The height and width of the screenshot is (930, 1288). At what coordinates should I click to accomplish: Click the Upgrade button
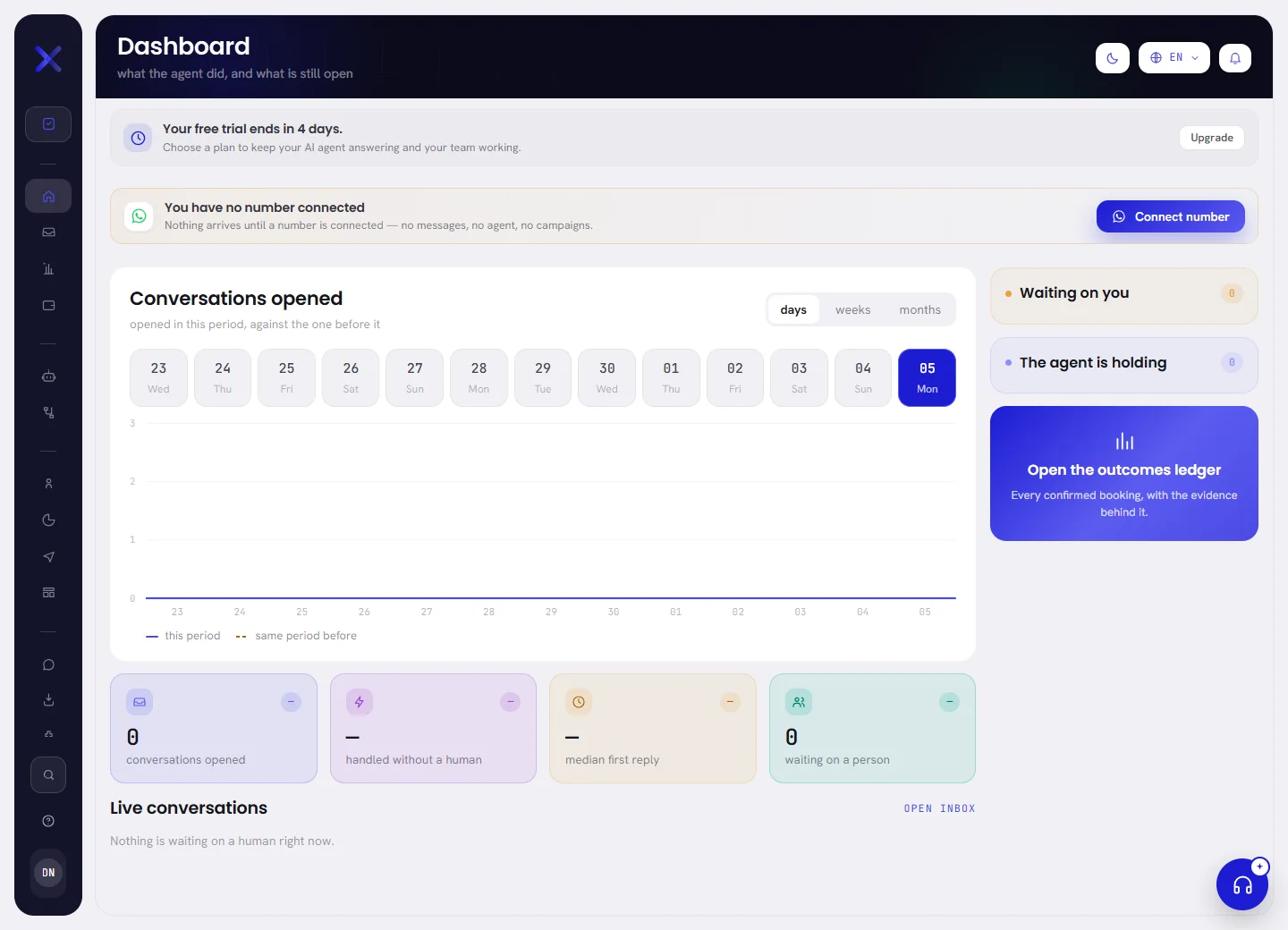point(1212,138)
